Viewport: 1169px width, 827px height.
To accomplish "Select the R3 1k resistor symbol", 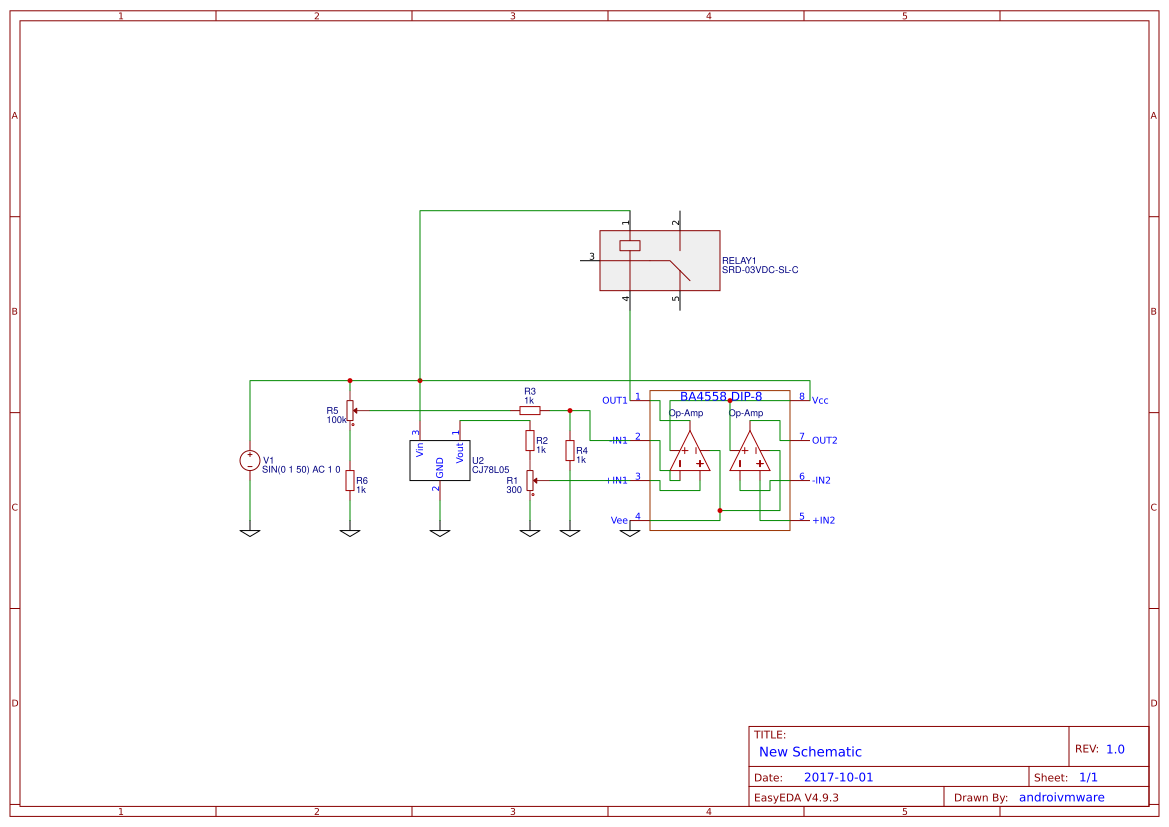I will tap(529, 409).
